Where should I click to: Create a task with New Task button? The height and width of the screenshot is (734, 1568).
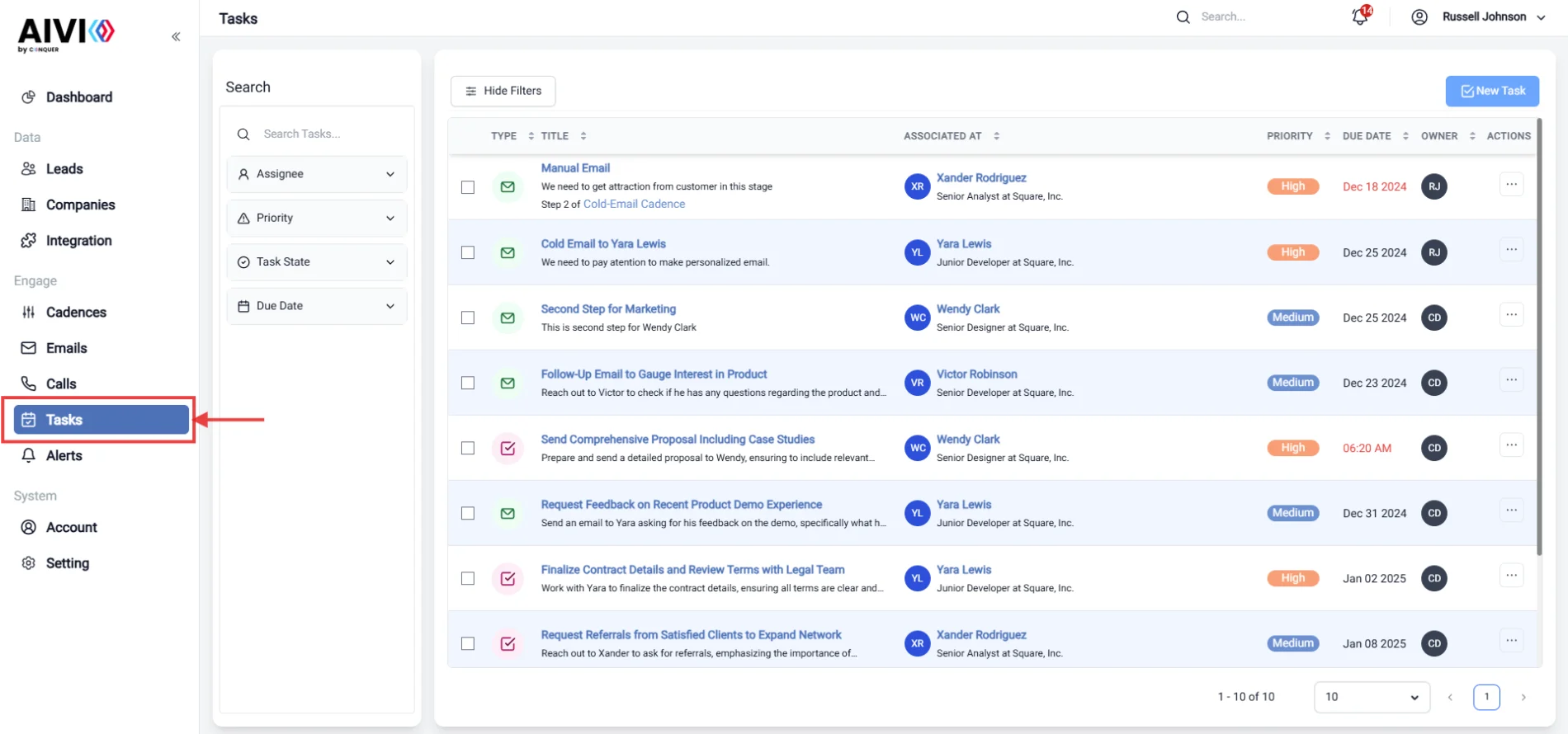tap(1492, 91)
